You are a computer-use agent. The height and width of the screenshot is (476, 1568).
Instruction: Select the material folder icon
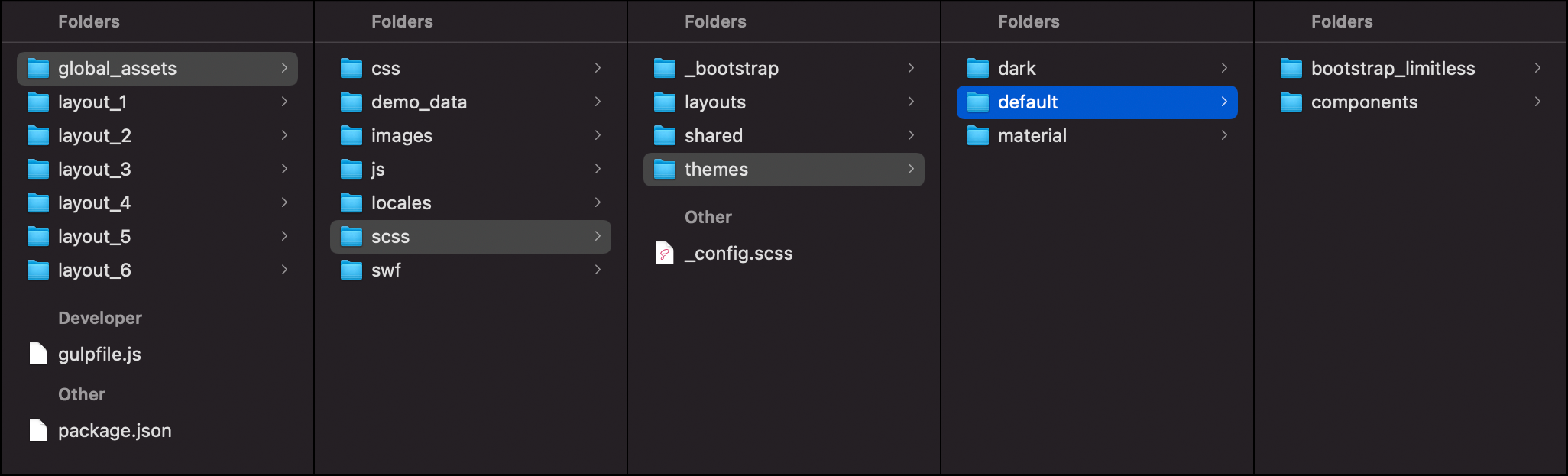(978, 135)
